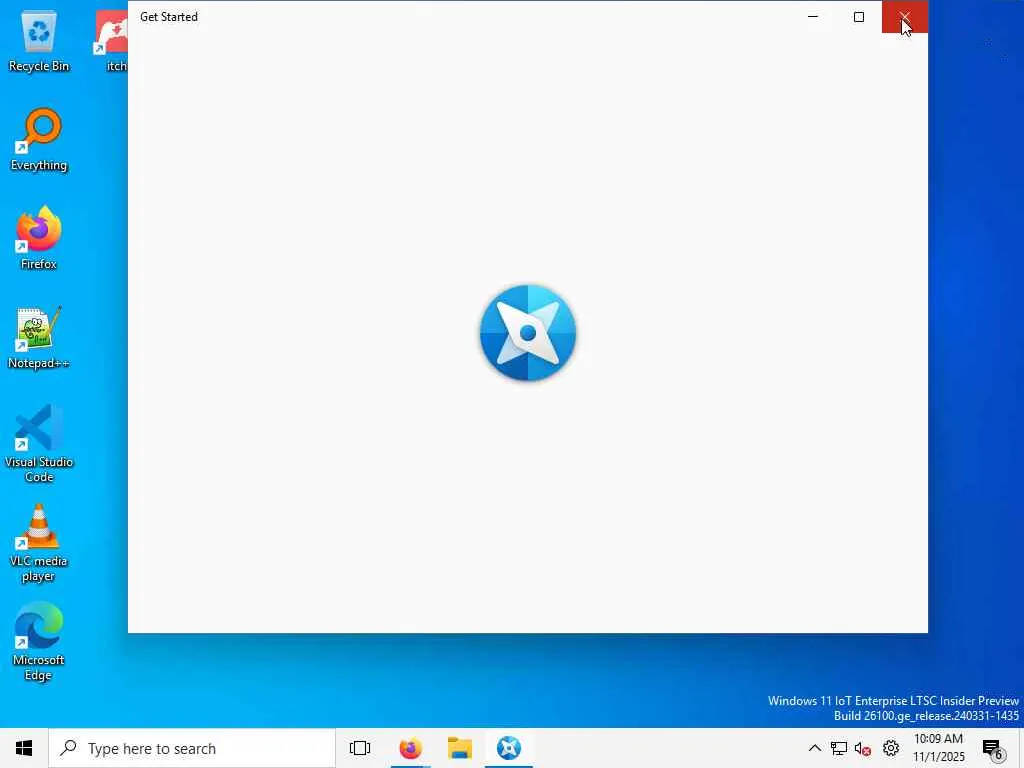Open Firefox desktop shortcut
The height and width of the screenshot is (768, 1024).
pyautogui.click(x=39, y=239)
